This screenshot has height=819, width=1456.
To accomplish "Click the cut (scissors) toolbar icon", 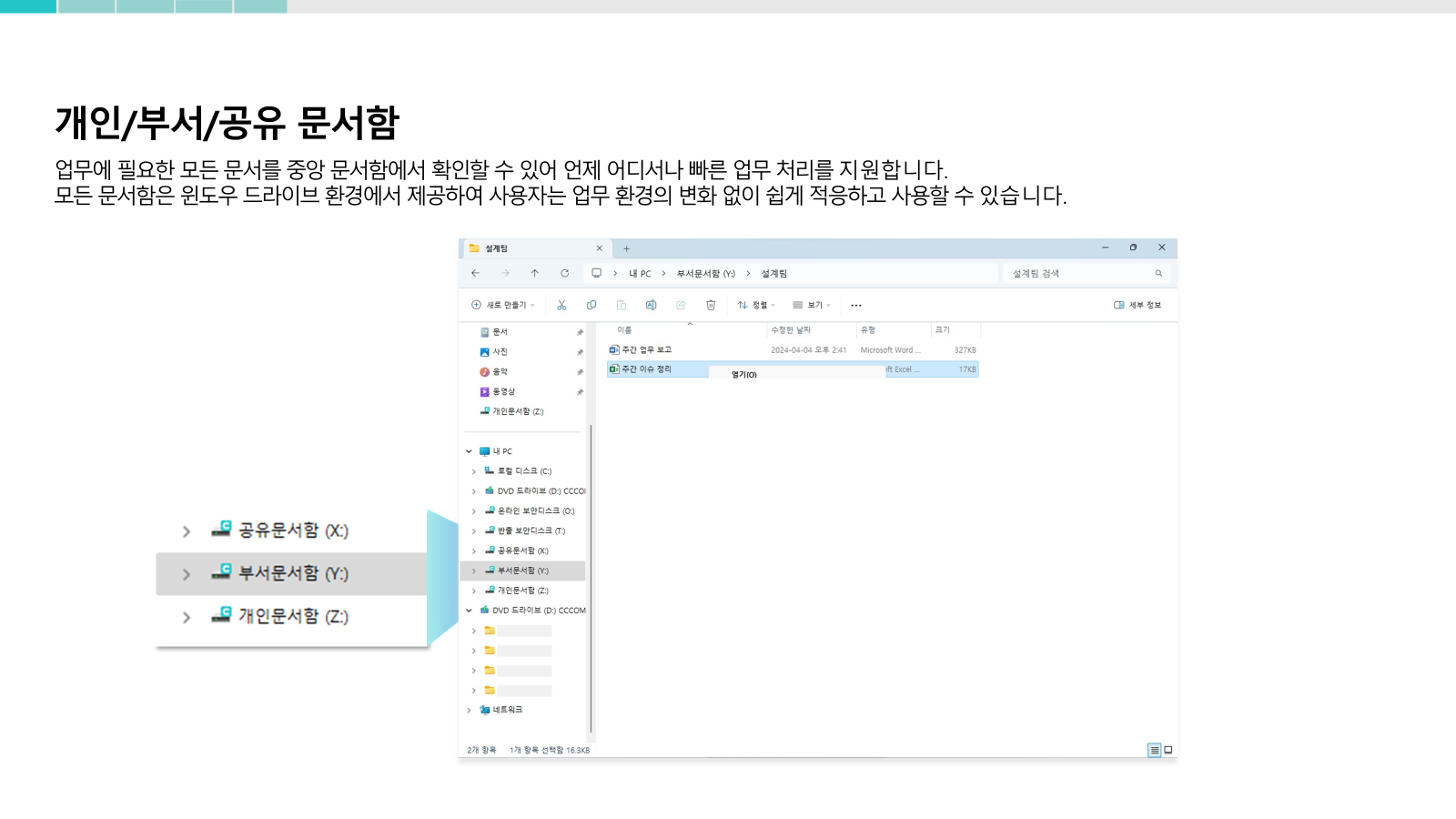I will pyautogui.click(x=561, y=305).
